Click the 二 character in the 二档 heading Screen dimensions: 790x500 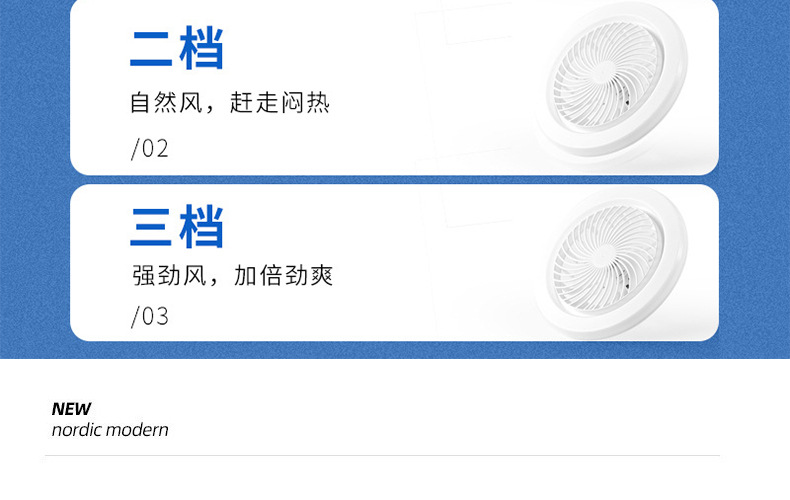pyautogui.click(x=152, y=48)
